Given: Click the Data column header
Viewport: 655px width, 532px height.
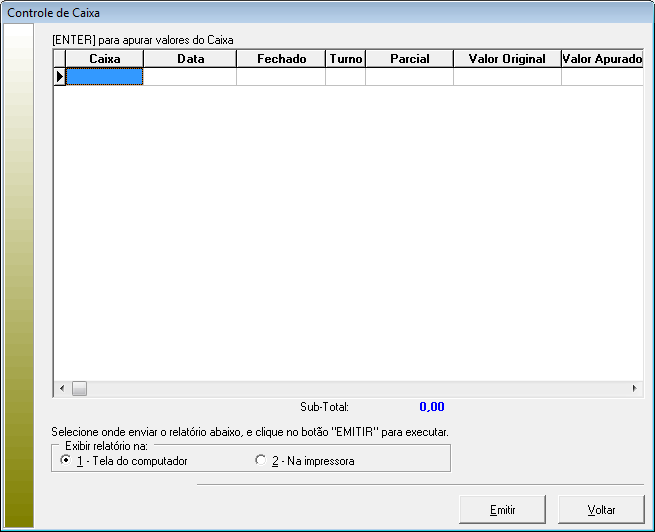Looking at the screenshot, I should 190,59.
